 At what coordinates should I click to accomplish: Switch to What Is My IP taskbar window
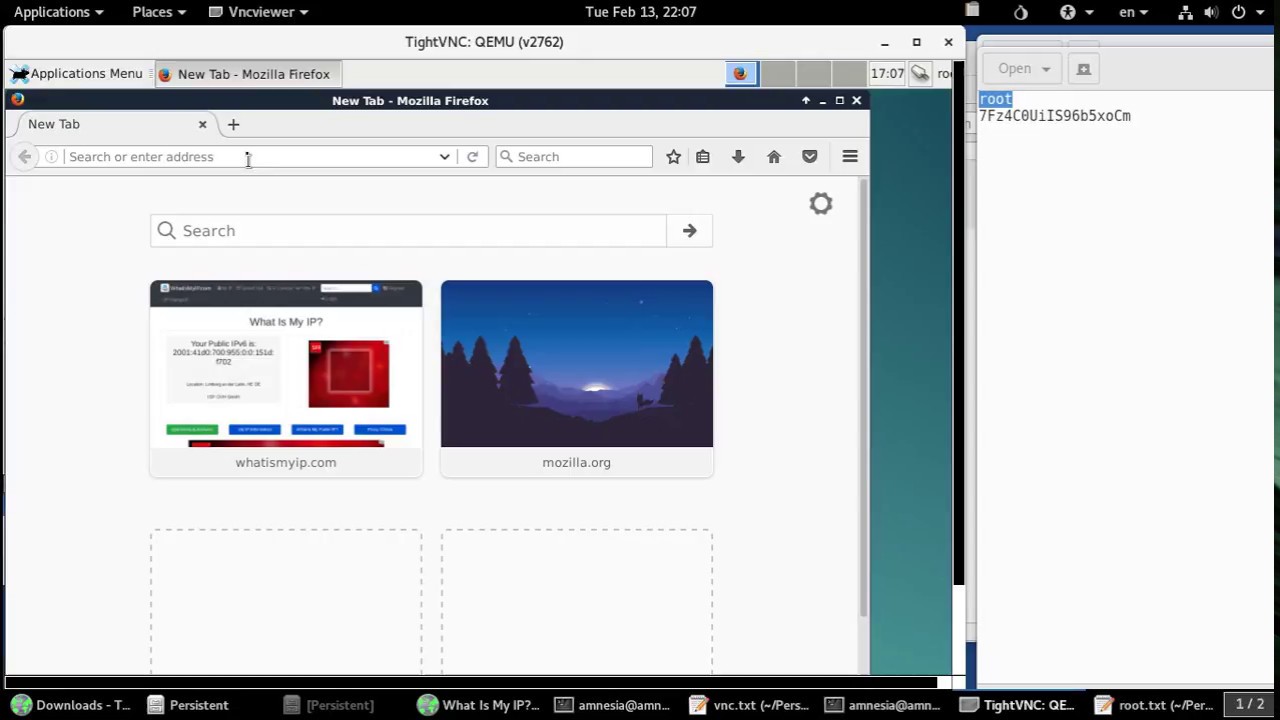[x=479, y=705]
